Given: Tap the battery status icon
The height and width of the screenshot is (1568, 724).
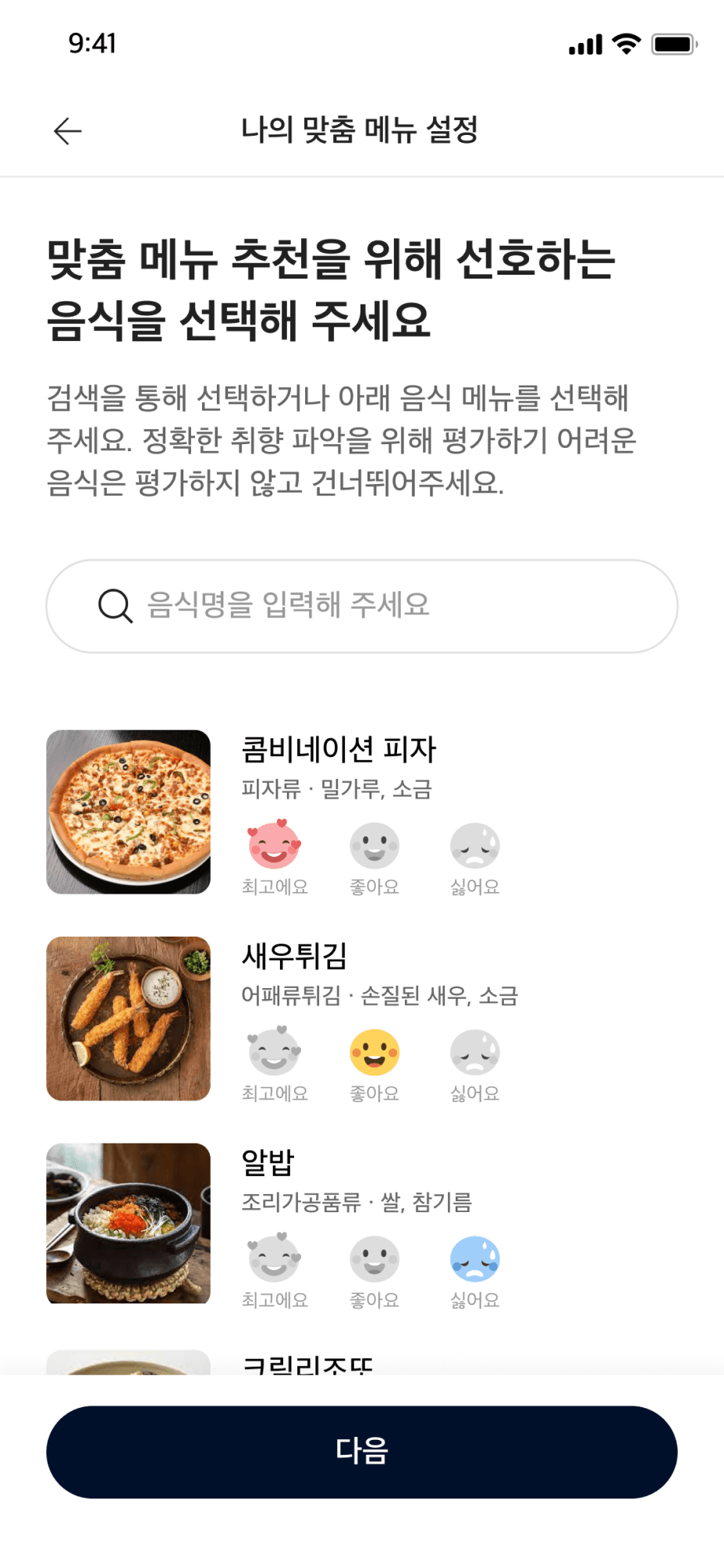Looking at the screenshot, I should [x=674, y=44].
